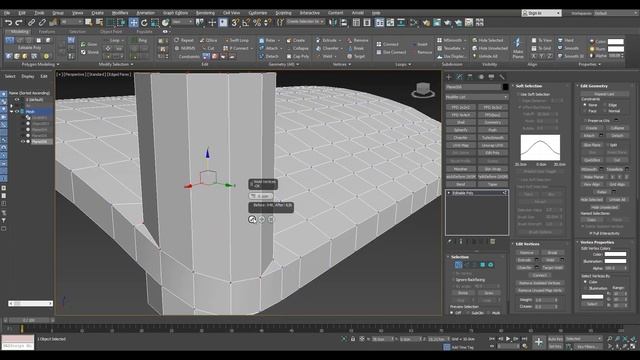
Task: Switch to the Freeform ribbon tab
Action: (47, 31)
